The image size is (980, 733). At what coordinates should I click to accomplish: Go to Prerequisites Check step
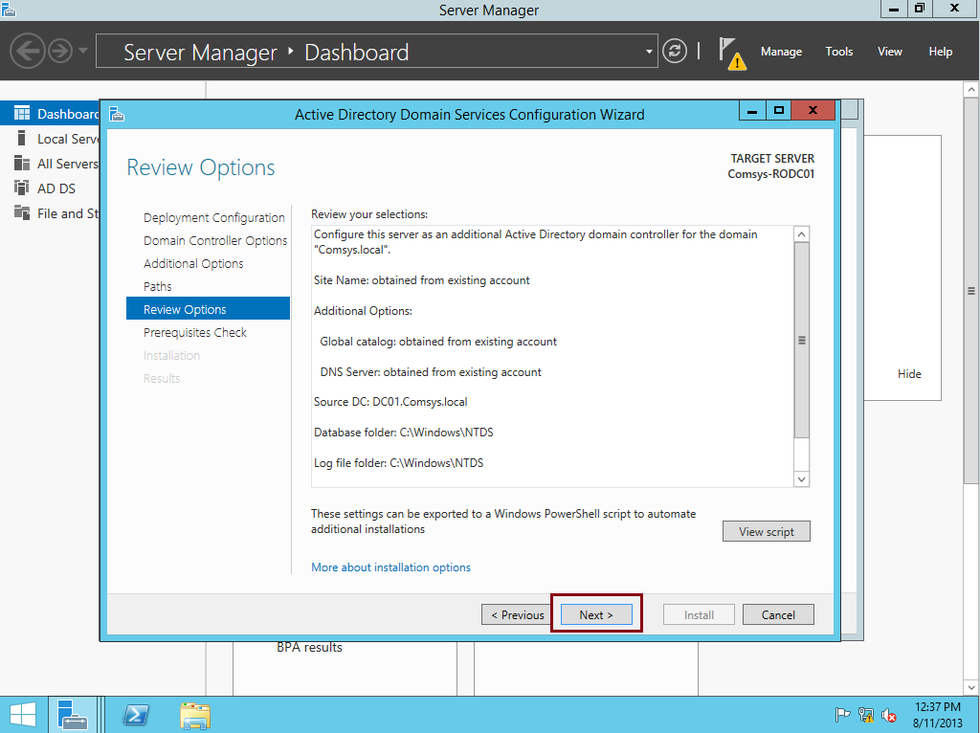(x=195, y=332)
